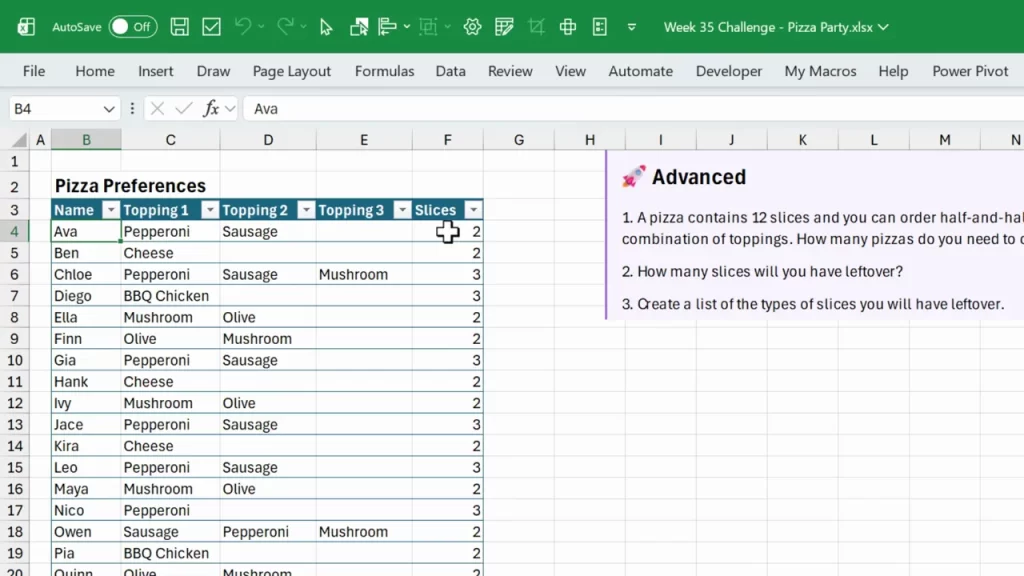Open the Topping 1 filter dropdown

[x=210, y=210]
